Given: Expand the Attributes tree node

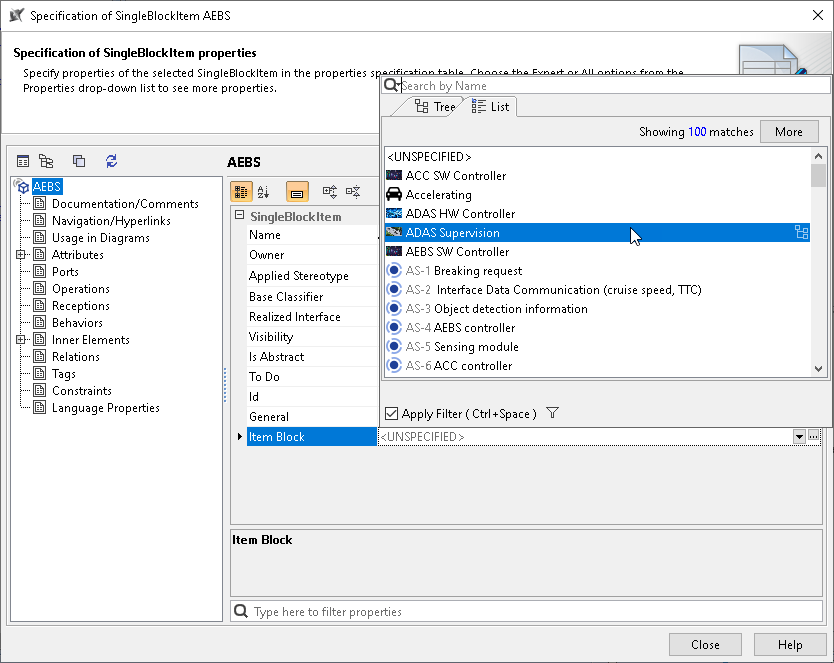Looking at the screenshot, I should click(x=21, y=255).
